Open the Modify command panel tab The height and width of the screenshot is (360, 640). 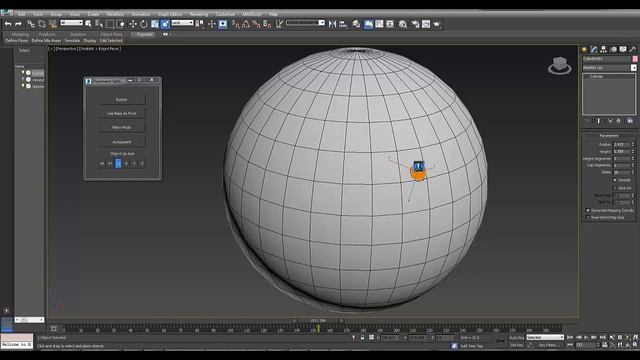pos(594,49)
